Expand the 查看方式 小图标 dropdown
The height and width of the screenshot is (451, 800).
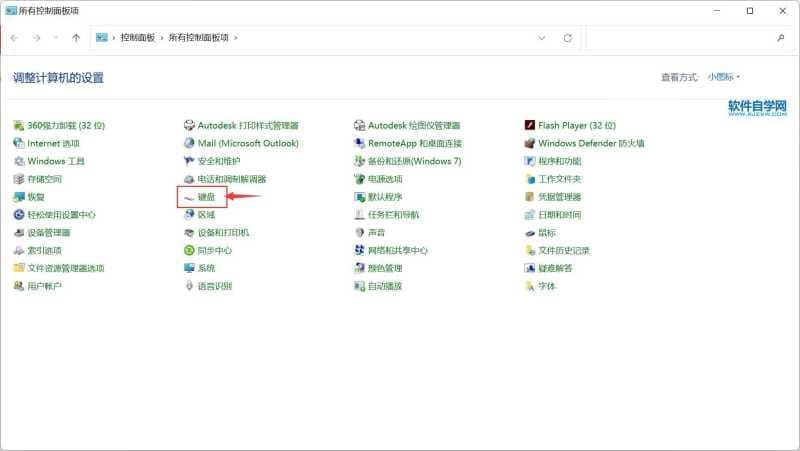pyautogui.click(x=724, y=77)
